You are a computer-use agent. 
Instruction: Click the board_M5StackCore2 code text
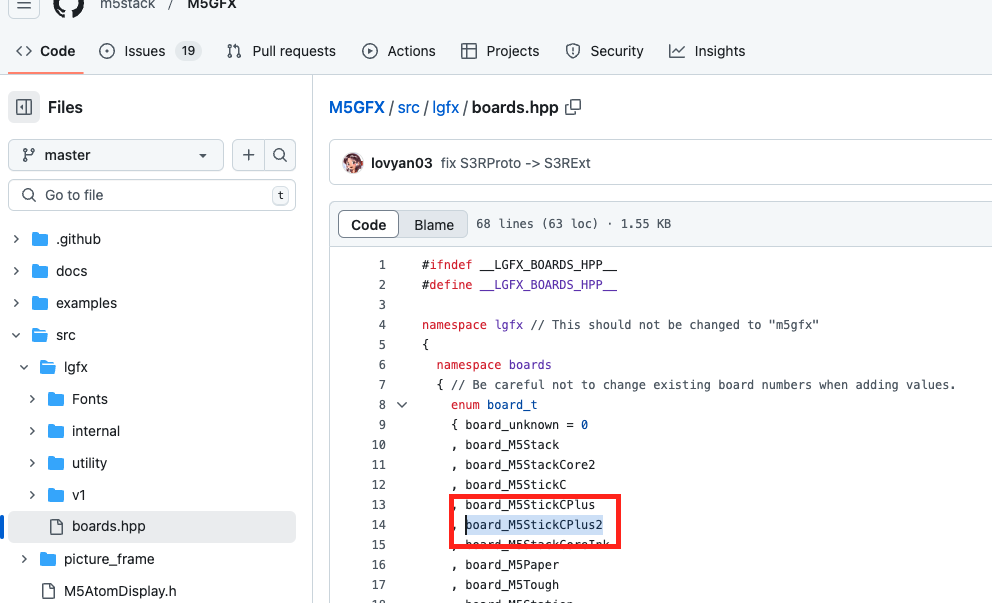pos(530,464)
